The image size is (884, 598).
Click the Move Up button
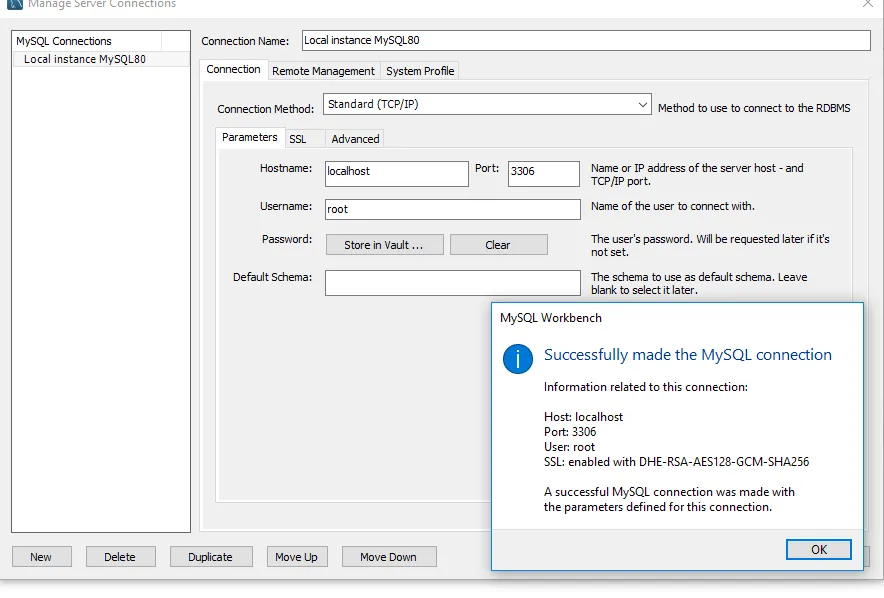(x=297, y=557)
